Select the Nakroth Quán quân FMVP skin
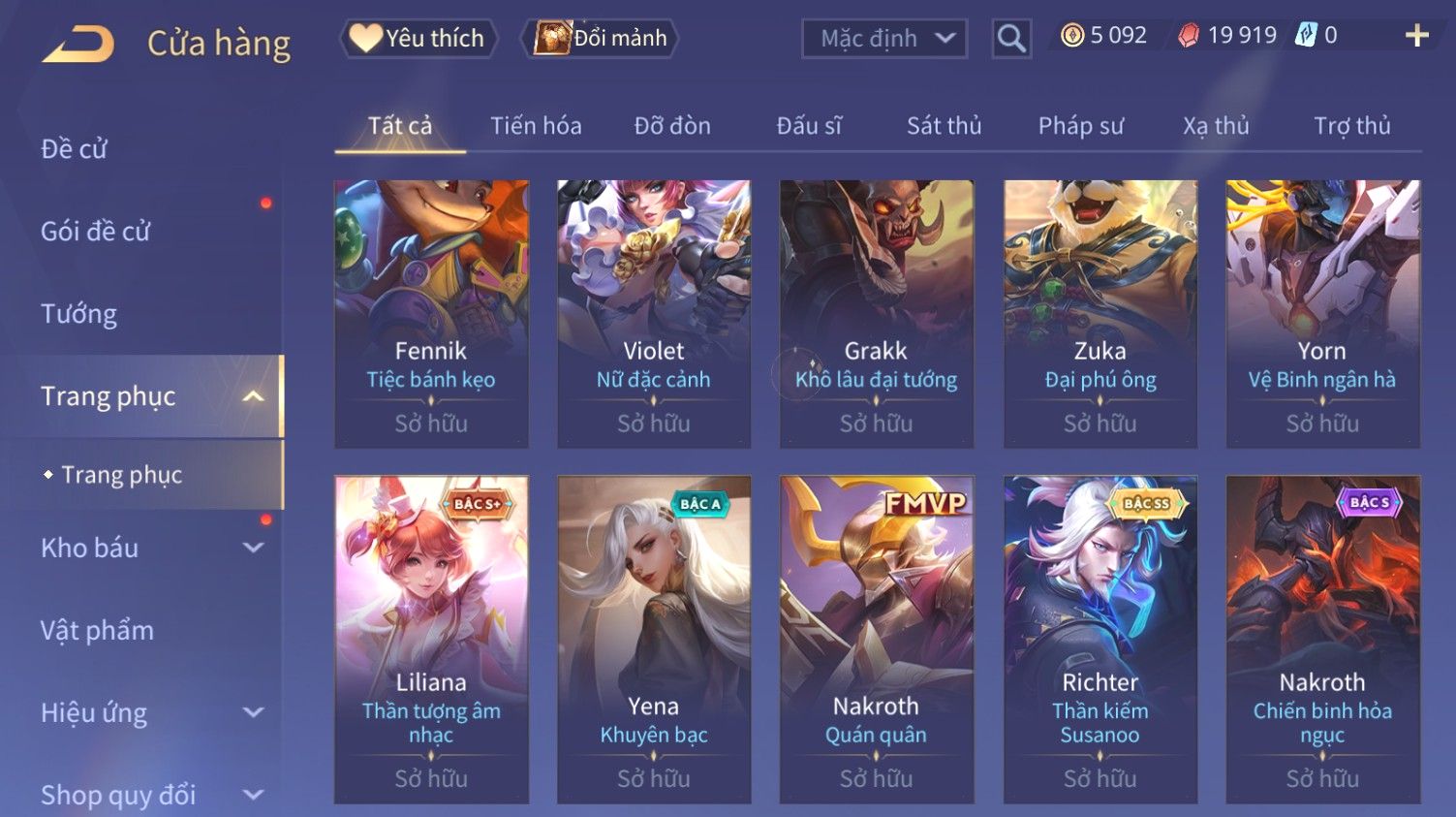 (x=876, y=640)
